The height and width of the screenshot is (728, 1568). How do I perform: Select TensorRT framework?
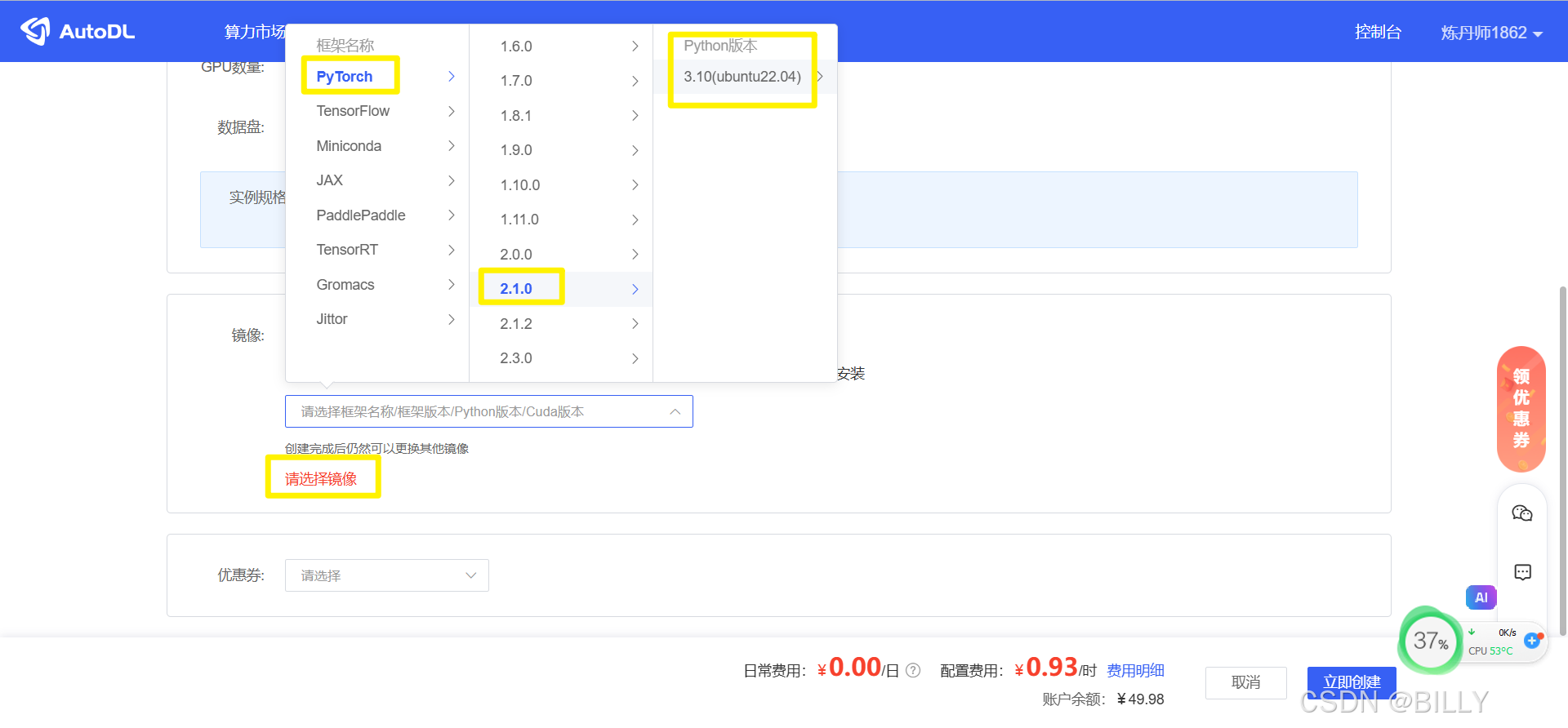pyautogui.click(x=377, y=250)
